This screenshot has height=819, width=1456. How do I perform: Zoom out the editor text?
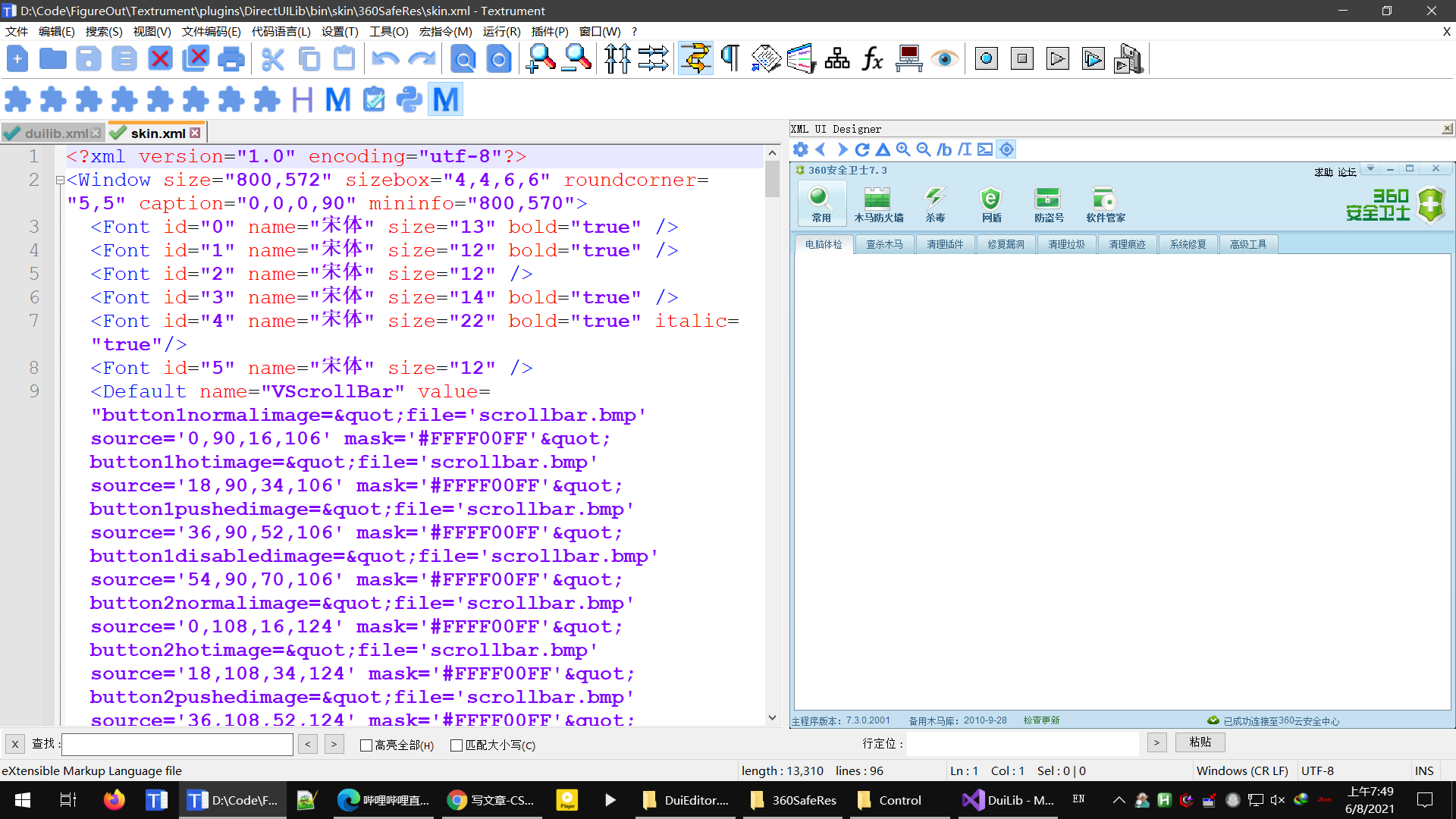tap(576, 58)
